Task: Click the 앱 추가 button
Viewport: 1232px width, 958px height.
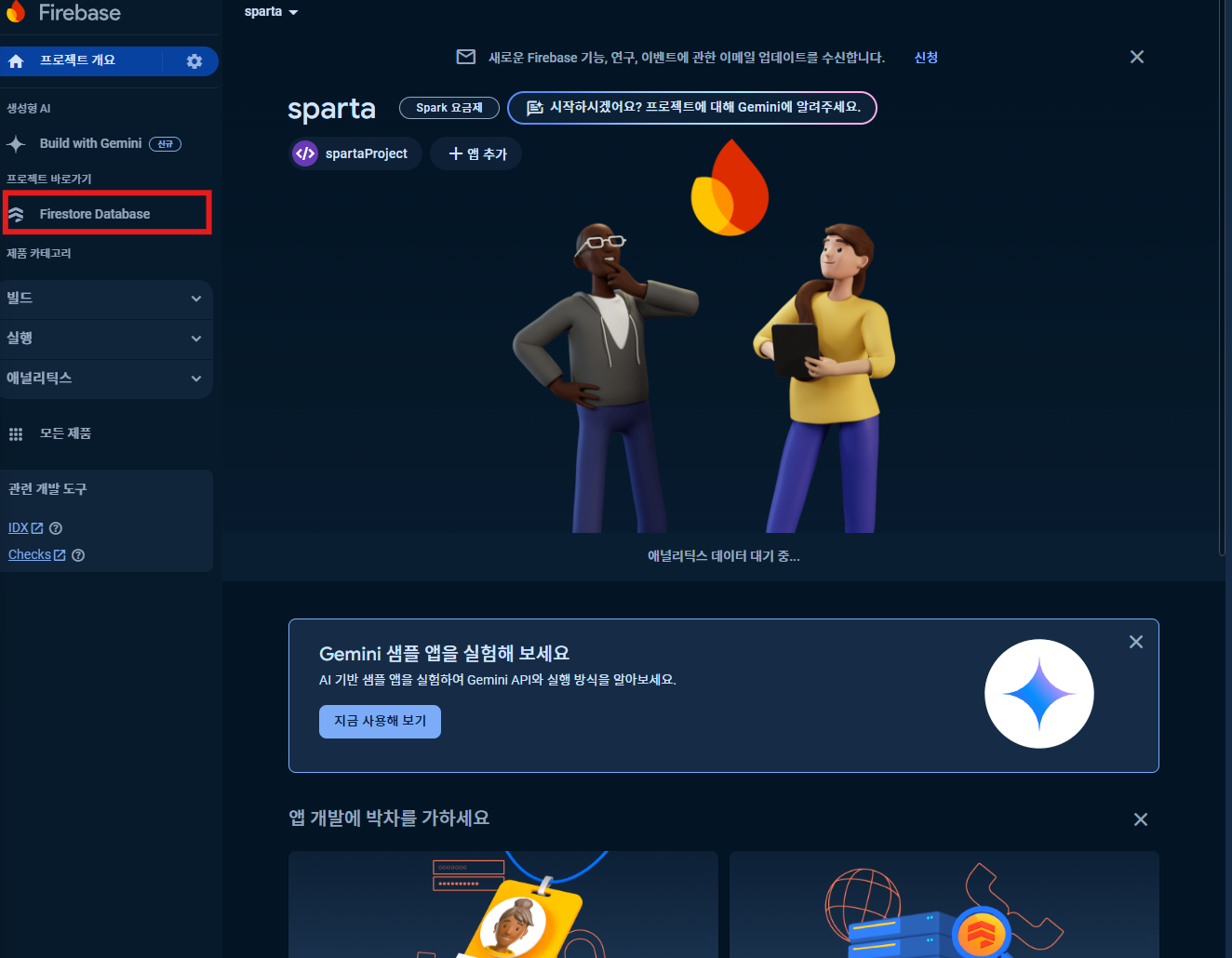Action: pyautogui.click(x=475, y=153)
